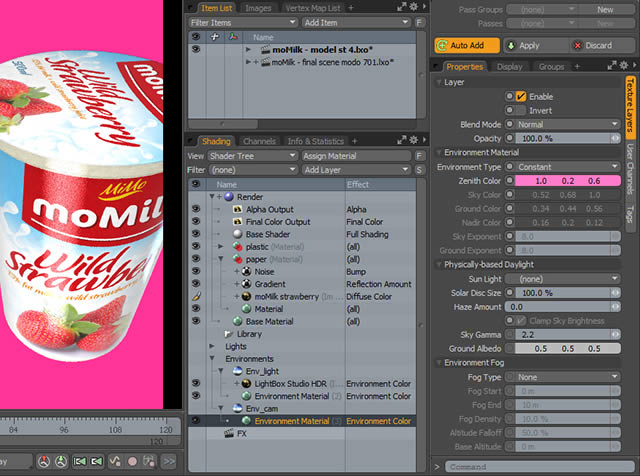
Task: Open the Add Layer dropdown
Action: click(356, 170)
